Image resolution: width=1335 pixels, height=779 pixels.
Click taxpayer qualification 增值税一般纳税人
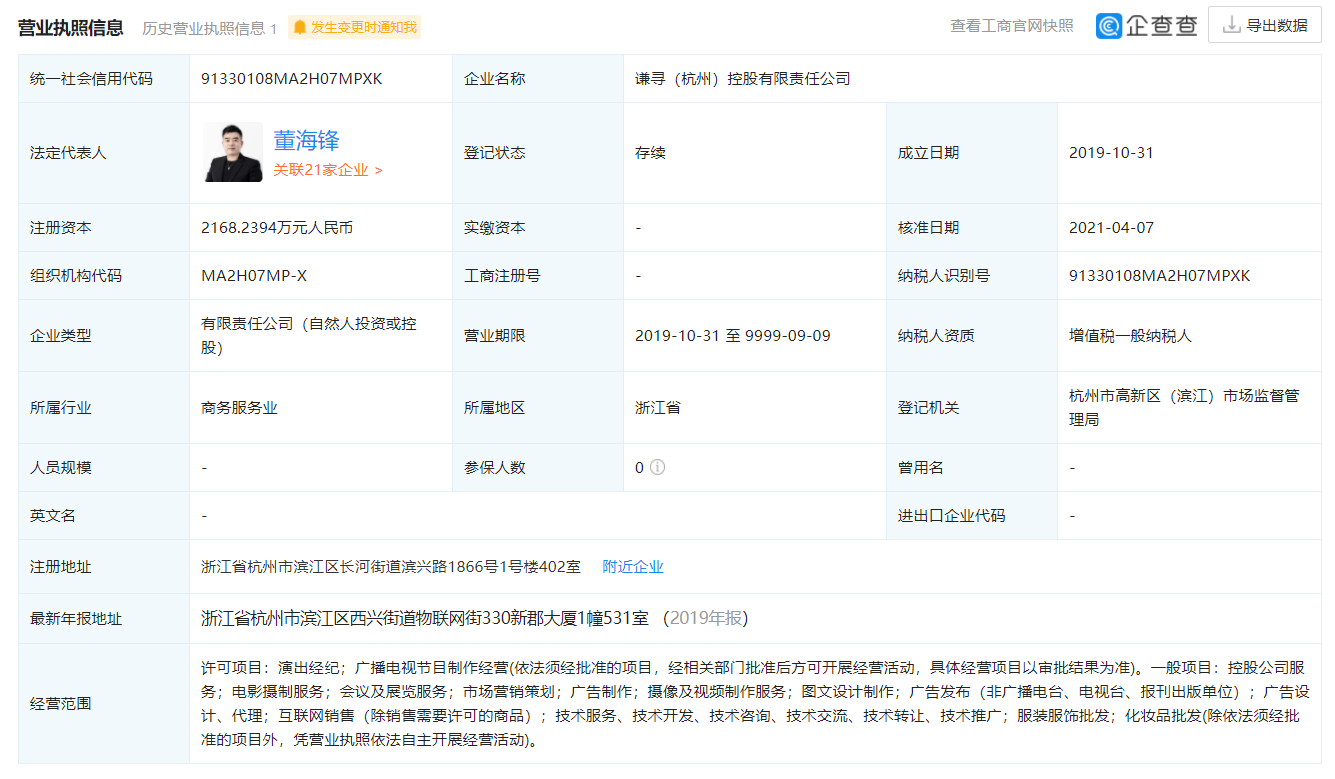point(1130,335)
